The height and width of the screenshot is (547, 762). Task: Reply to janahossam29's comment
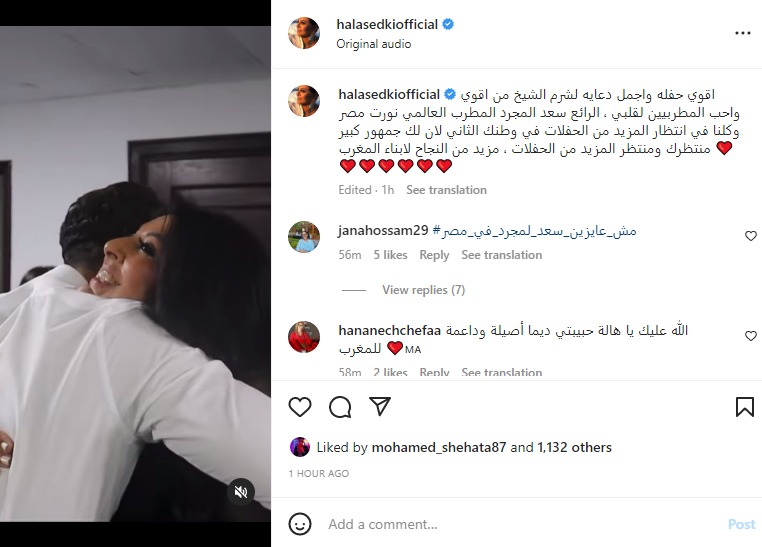[x=434, y=255]
